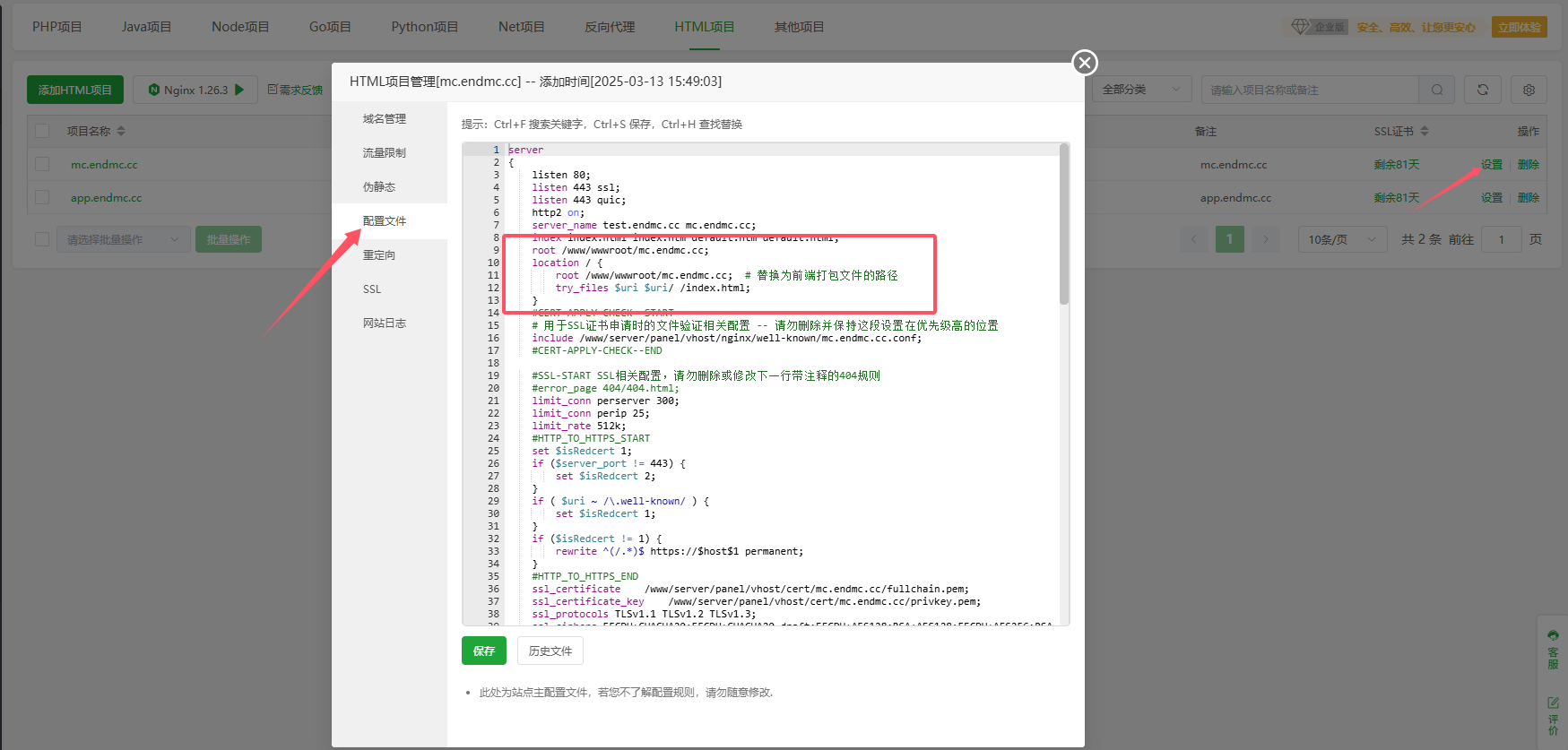Screen dimensions: 1568x750
Task: Open the 请选择批量操作 dropdown
Action: (x=123, y=239)
